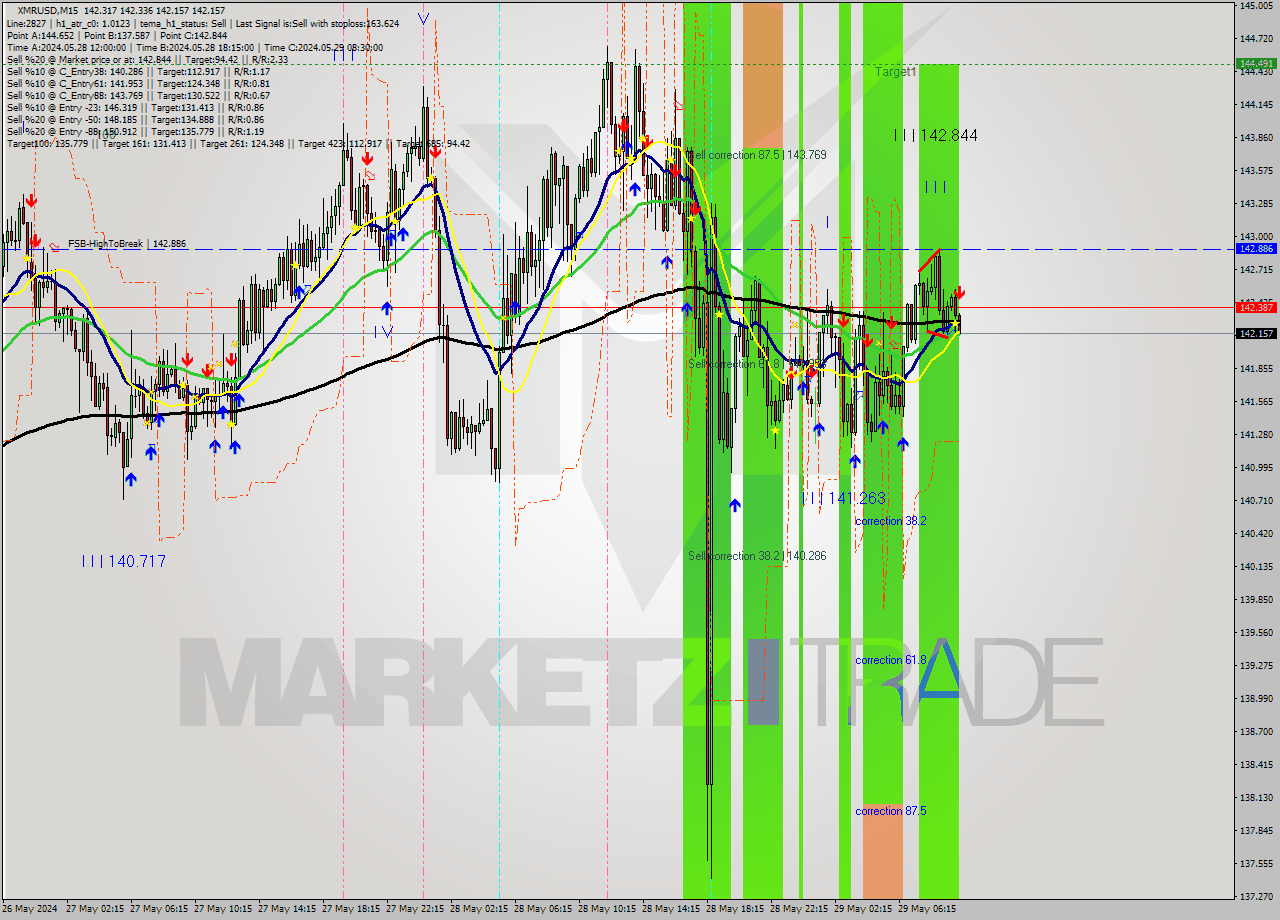The image size is (1280, 920).
Task: Click the green 144.491 price tag on axis
Action: (x=1255, y=62)
